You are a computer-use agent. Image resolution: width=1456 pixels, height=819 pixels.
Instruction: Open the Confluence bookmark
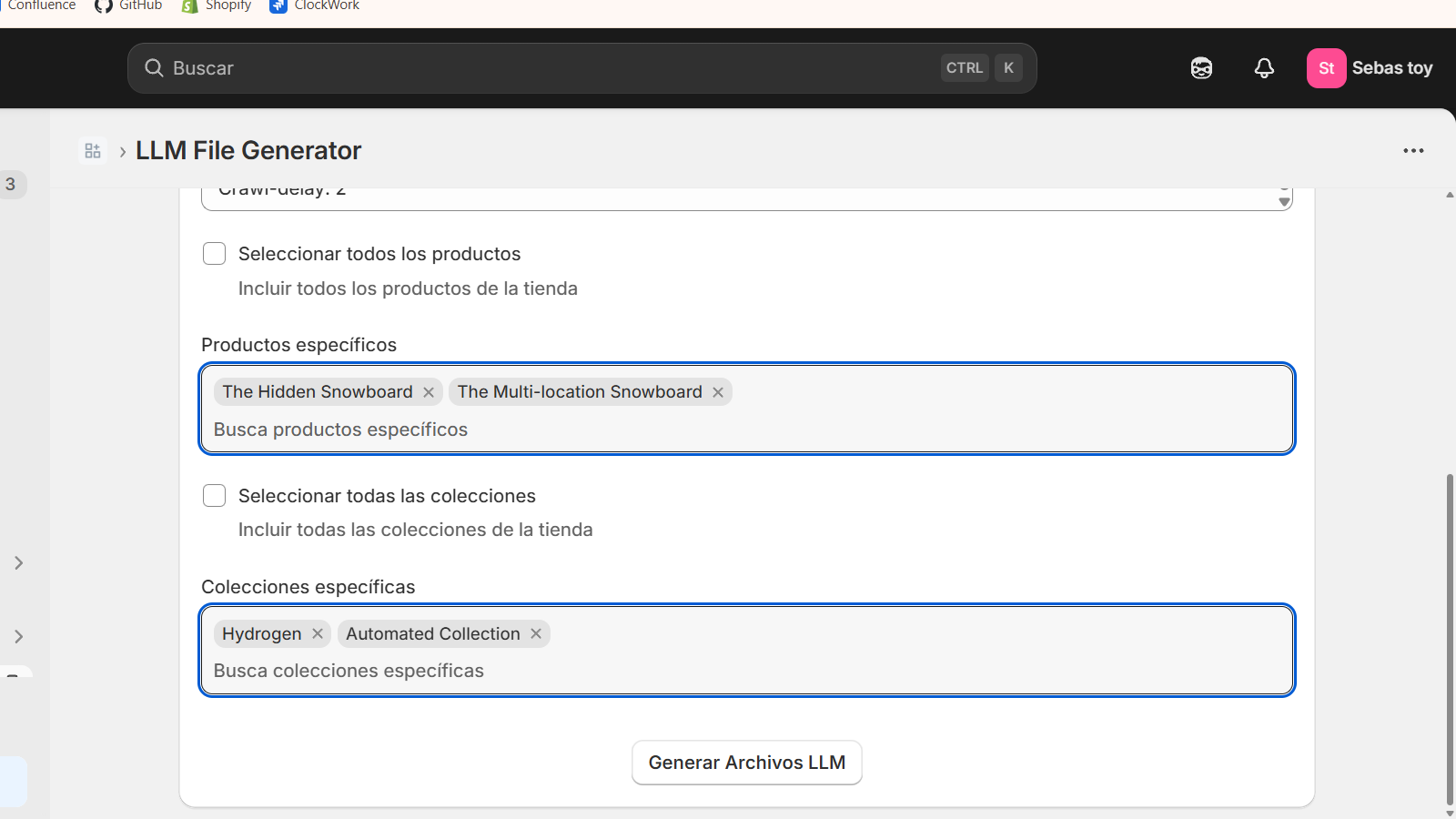point(40,6)
